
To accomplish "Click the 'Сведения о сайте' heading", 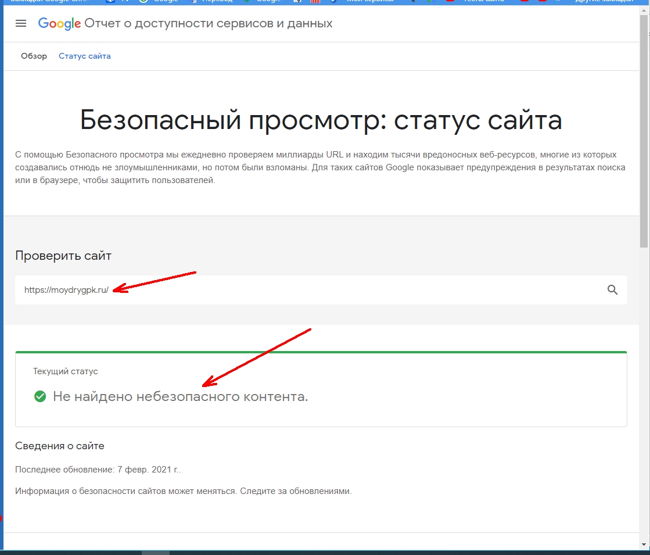I will click(x=60, y=446).
